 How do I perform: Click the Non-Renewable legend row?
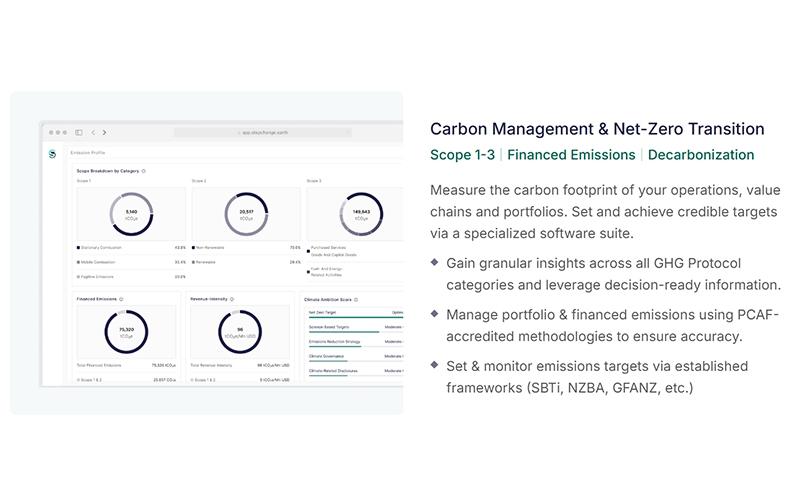coord(246,248)
